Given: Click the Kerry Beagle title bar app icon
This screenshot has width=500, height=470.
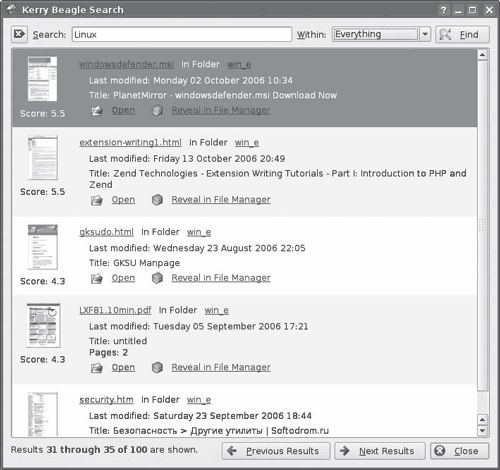Looking at the screenshot, I should point(11,9).
